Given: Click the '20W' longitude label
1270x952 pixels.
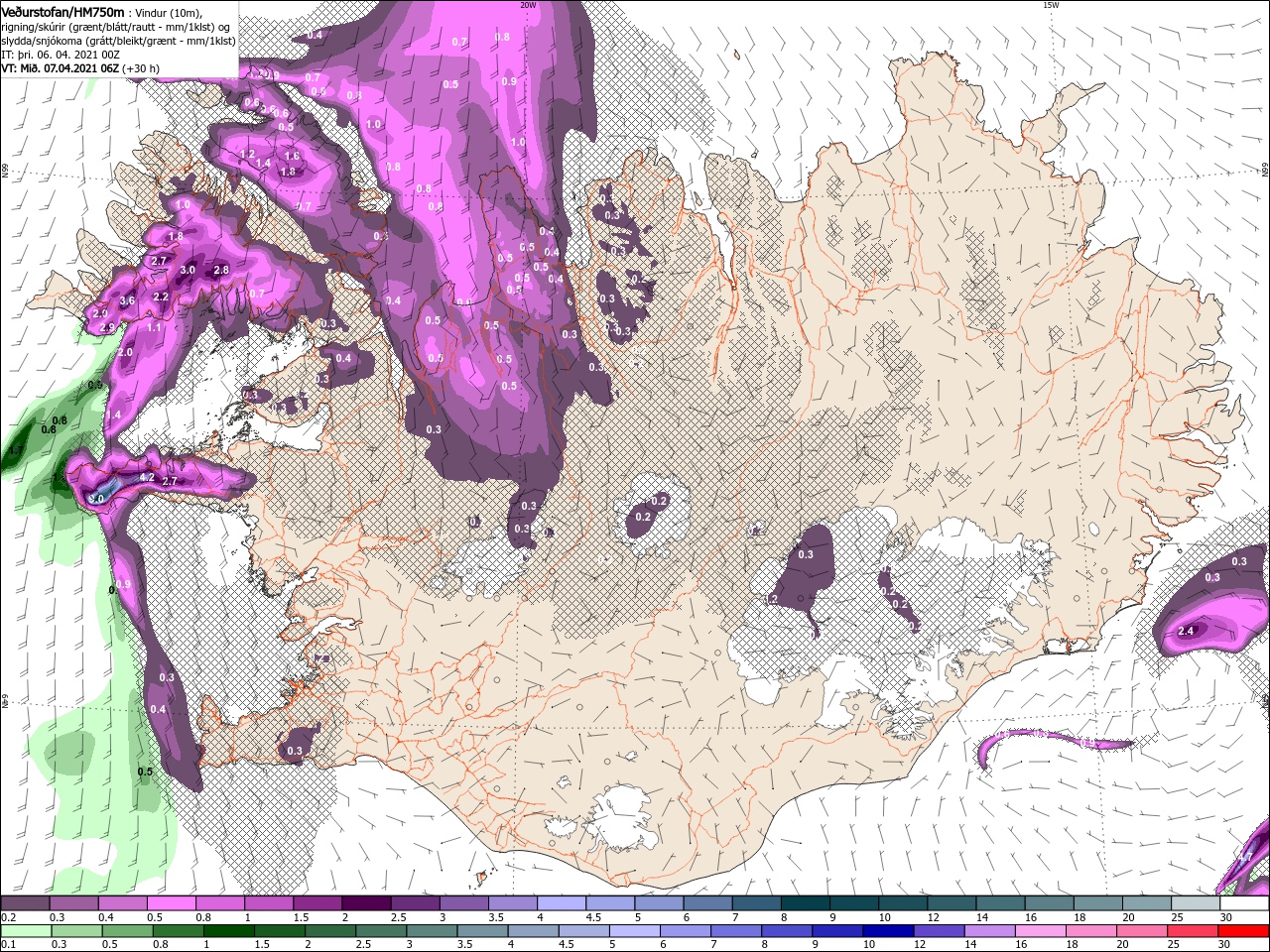Looking at the screenshot, I should 528,5.
